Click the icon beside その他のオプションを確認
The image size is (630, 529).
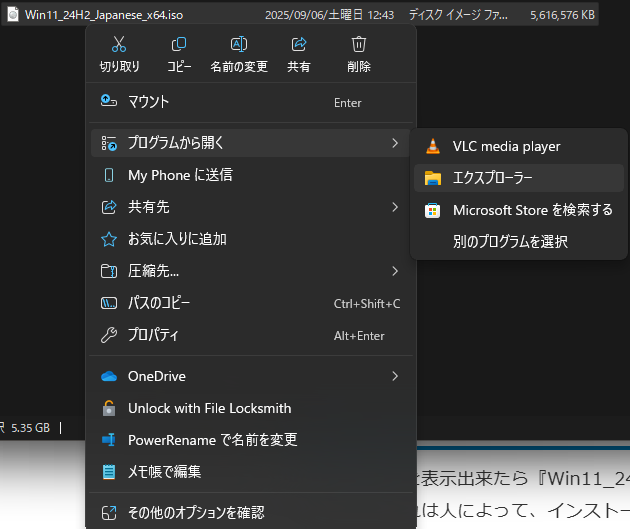pos(108,513)
